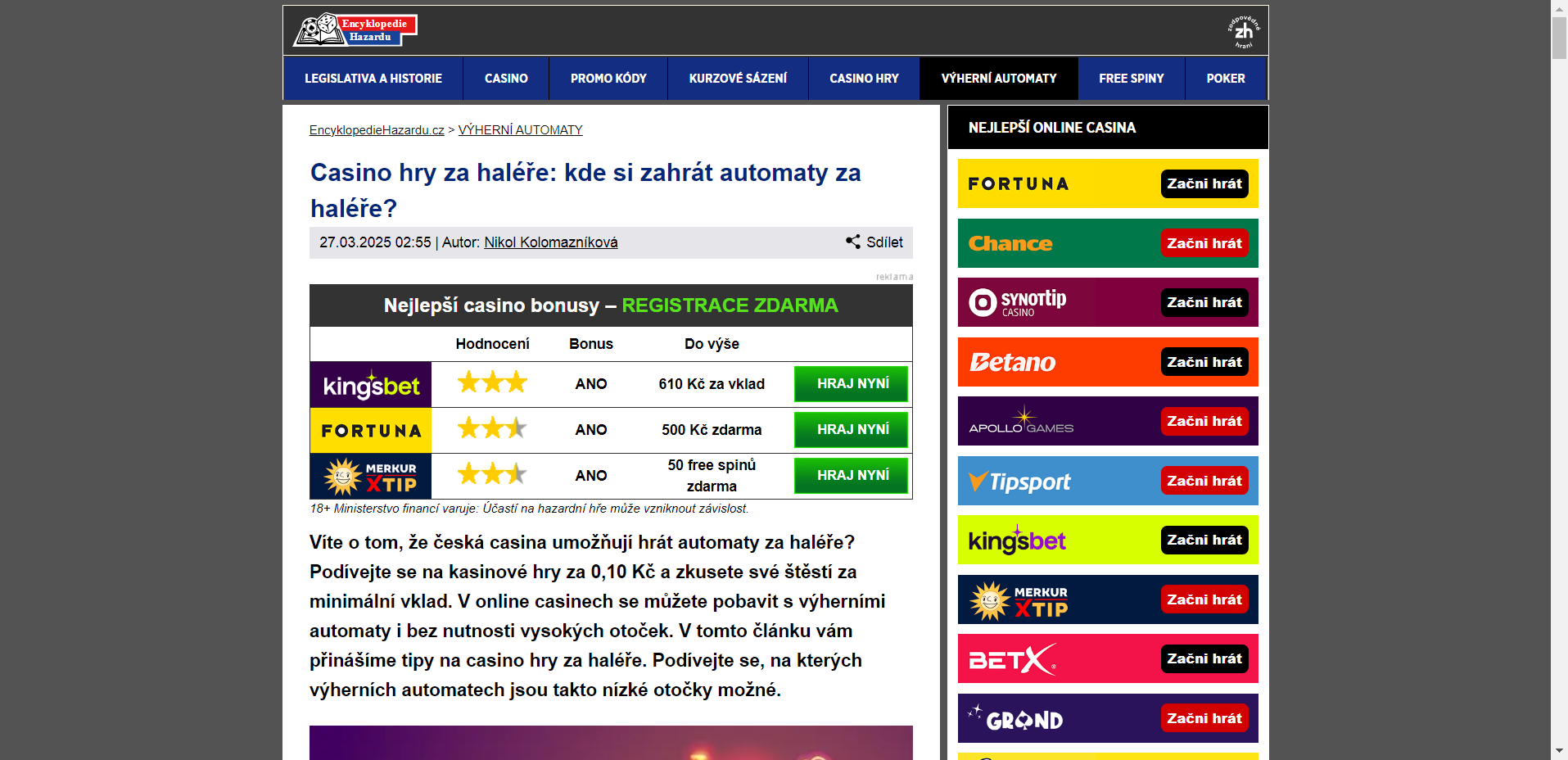Open Legislativa a historie menu
Screen dimensions: 1568x760
373,79
